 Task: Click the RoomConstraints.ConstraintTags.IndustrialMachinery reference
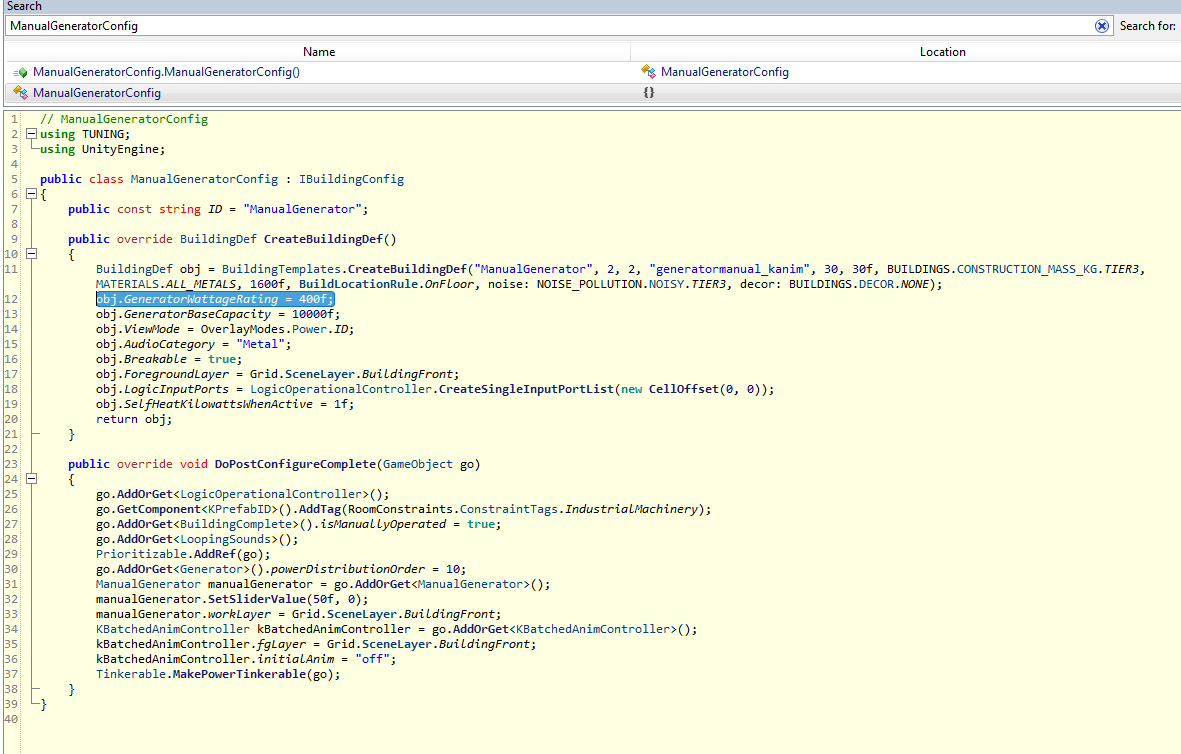[x=523, y=509]
